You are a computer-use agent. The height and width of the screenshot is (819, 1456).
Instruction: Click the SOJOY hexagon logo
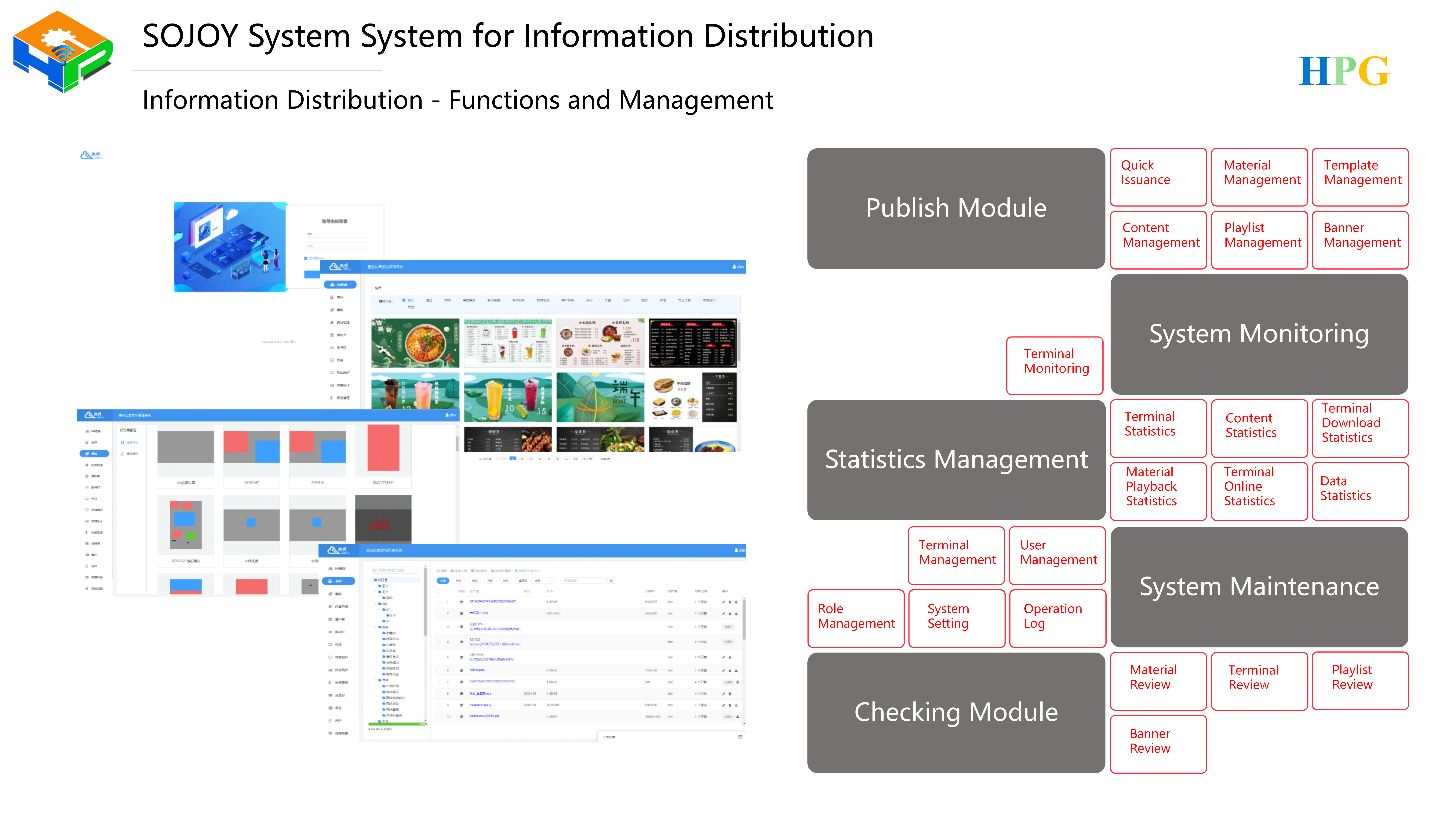tap(63, 52)
